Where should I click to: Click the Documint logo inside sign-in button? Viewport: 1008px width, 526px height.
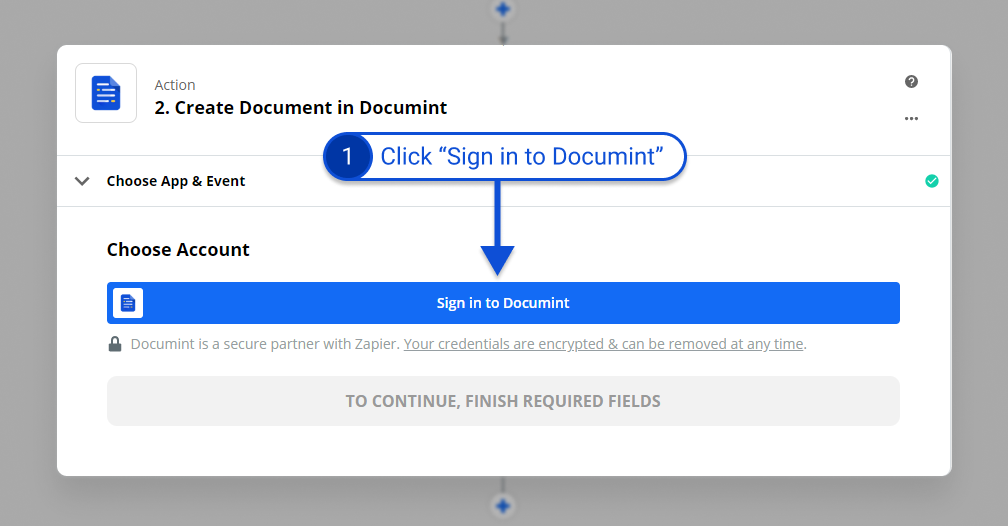pos(128,303)
